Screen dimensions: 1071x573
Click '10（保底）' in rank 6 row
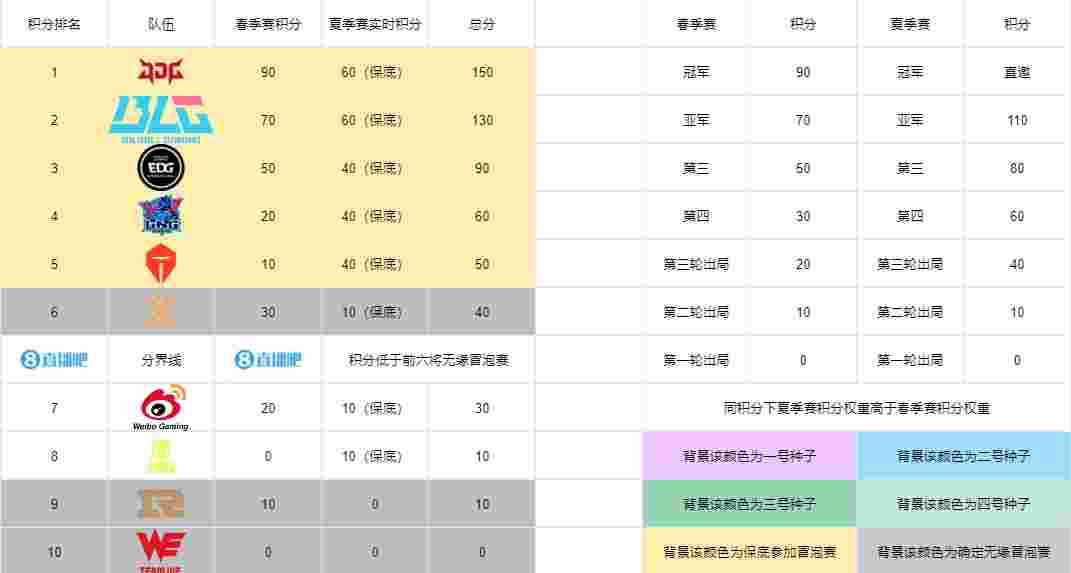pyautogui.click(x=372, y=311)
